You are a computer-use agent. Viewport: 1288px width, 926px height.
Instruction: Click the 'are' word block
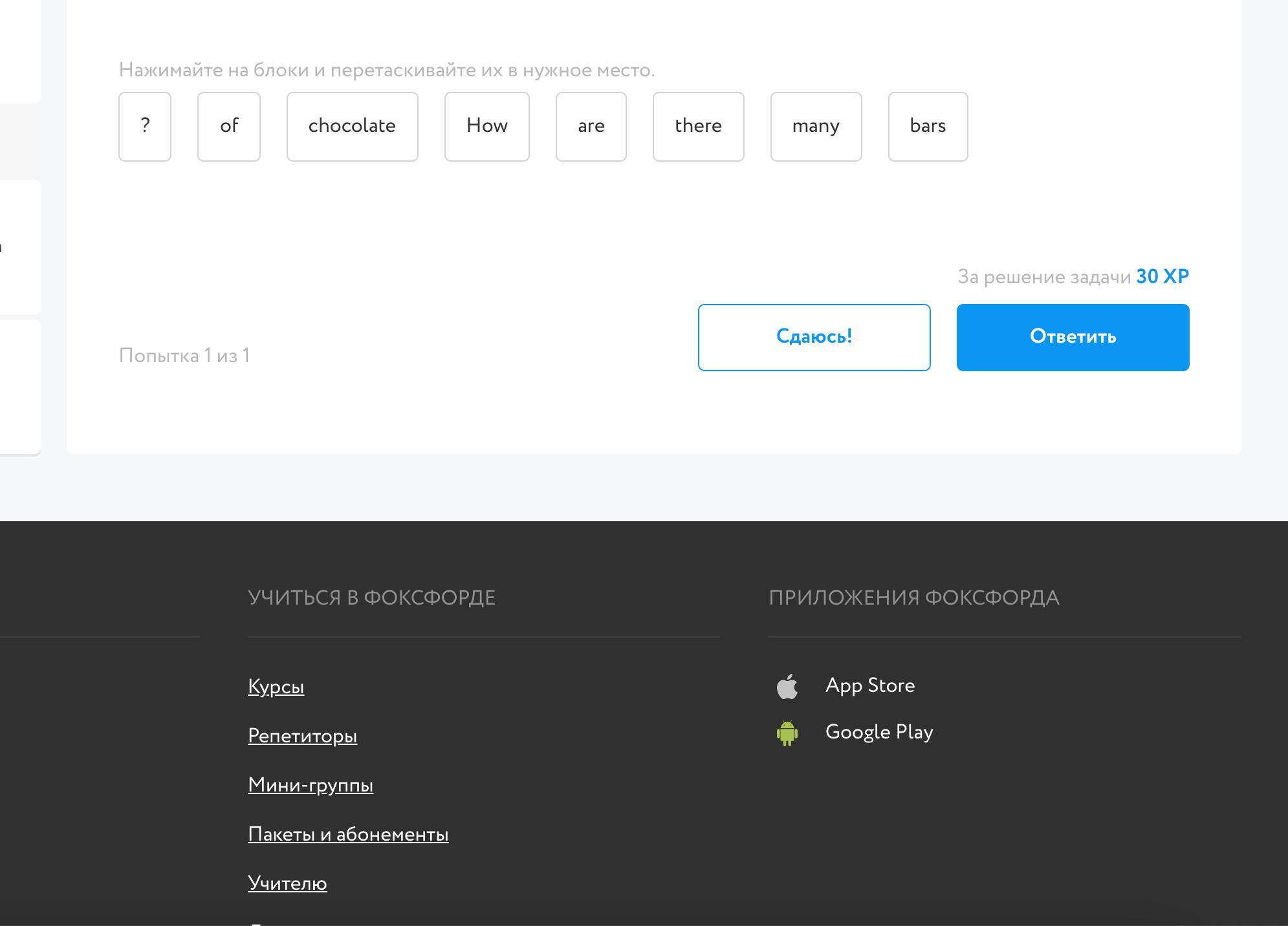coord(591,127)
